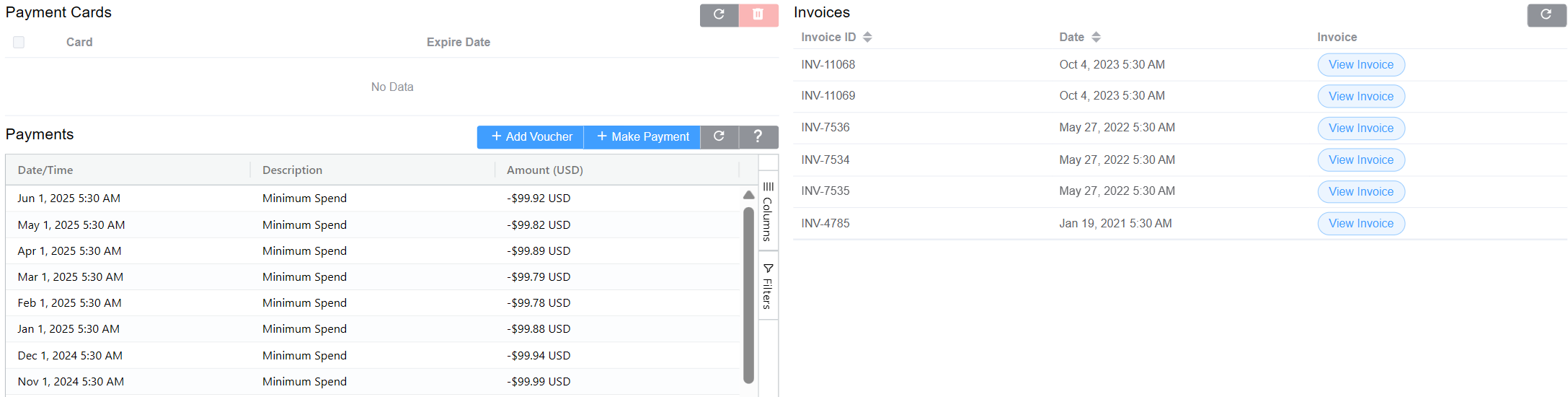View invoice INV-4785
The width and height of the screenshot is (1568, 397).
(1360, 224)
